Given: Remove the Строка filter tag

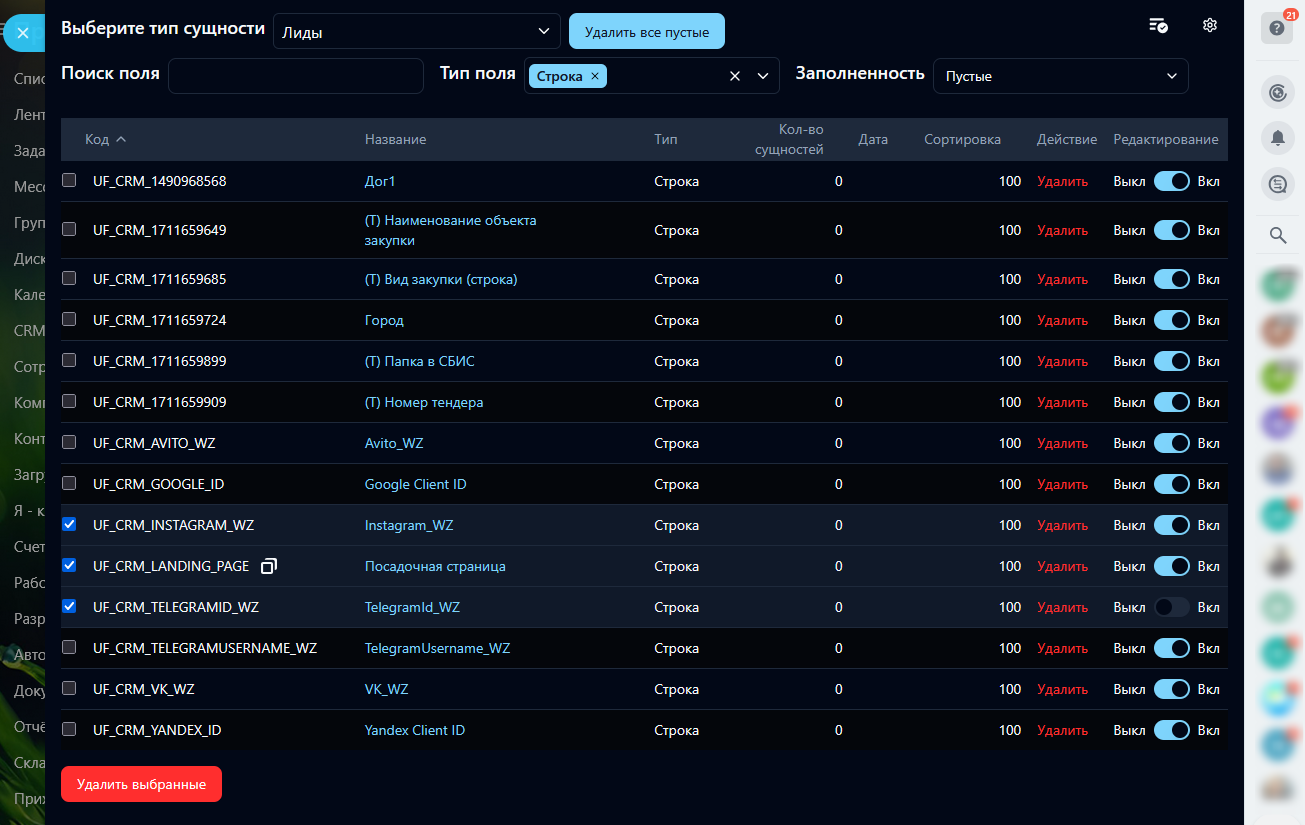Looking at the screenshot, I should (x=595, y=76).
